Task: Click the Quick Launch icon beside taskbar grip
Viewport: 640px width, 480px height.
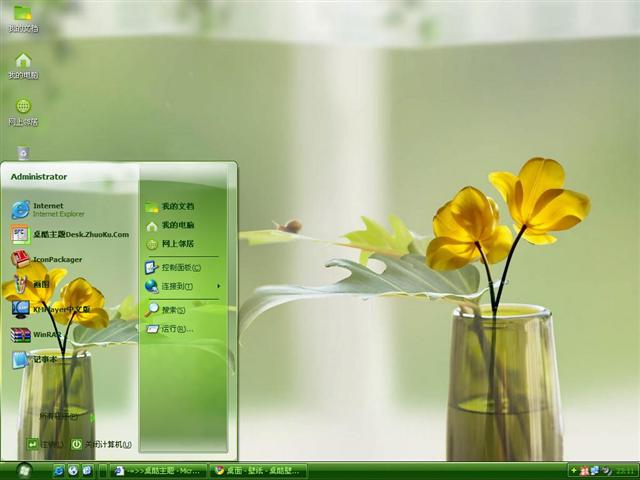Action: coord(87,471)
